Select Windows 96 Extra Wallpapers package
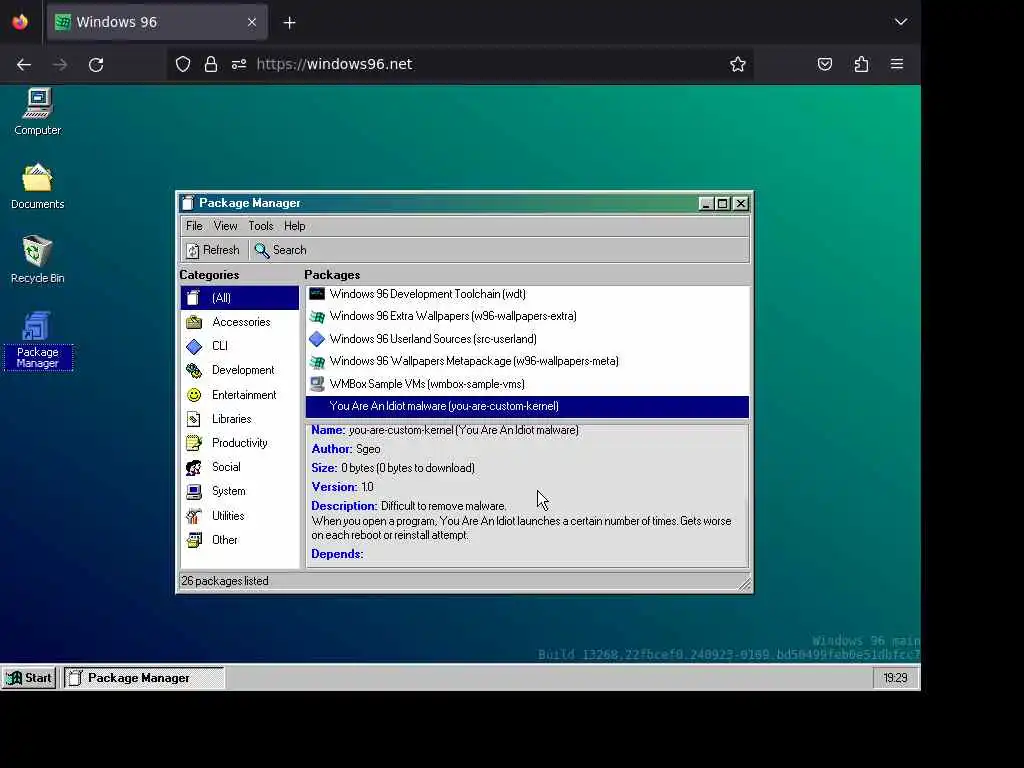Screen dimensions: 1024x768 (527, 317)
